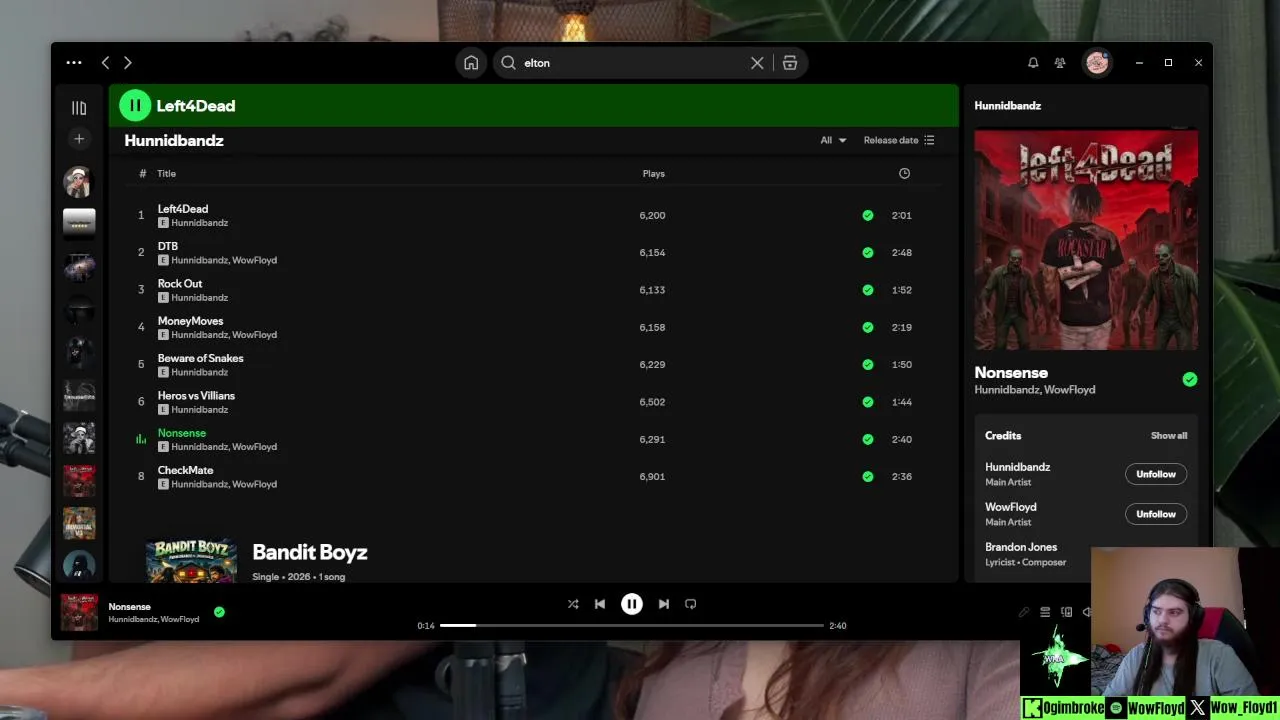Clear the search text 'elton'
Viewport: 1280px width, 720px height.
coord(757,63)
